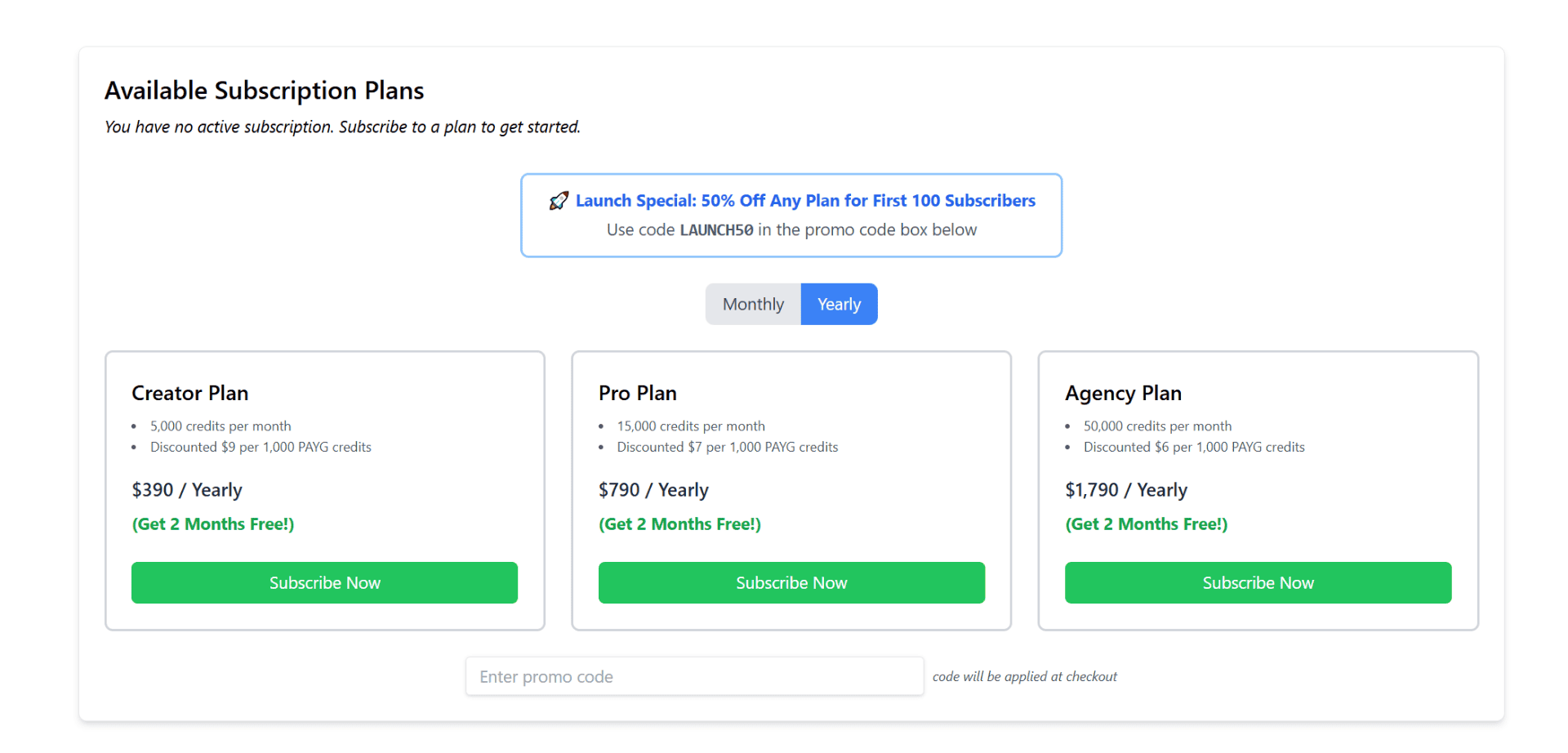This screenshot has width=1568, height=753.
Task: Click the 15,000 credits per month item
Action: [x=691, y=426]
